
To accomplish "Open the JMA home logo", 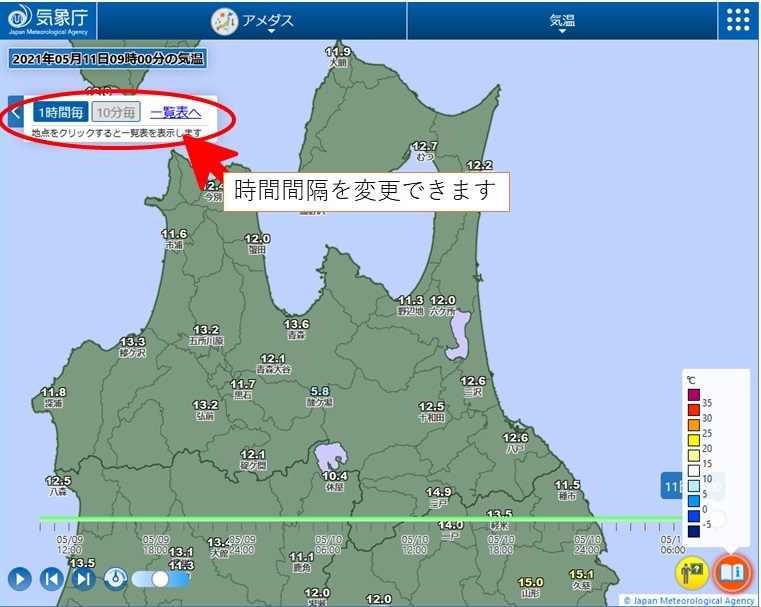I will [48, 20].
